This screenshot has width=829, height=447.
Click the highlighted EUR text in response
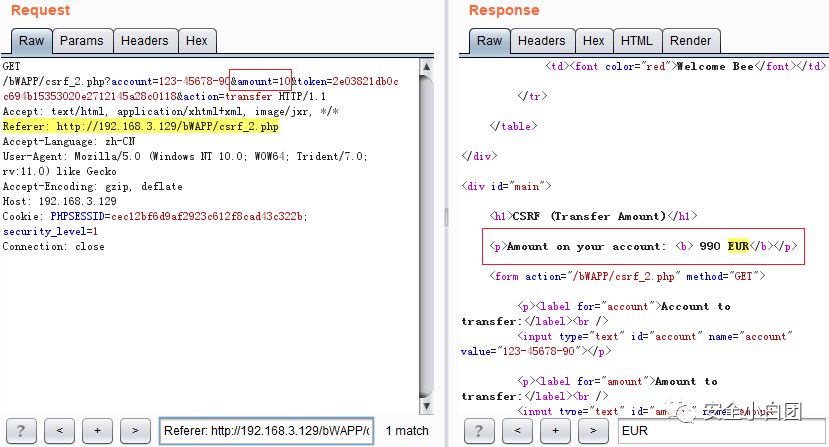738,246
